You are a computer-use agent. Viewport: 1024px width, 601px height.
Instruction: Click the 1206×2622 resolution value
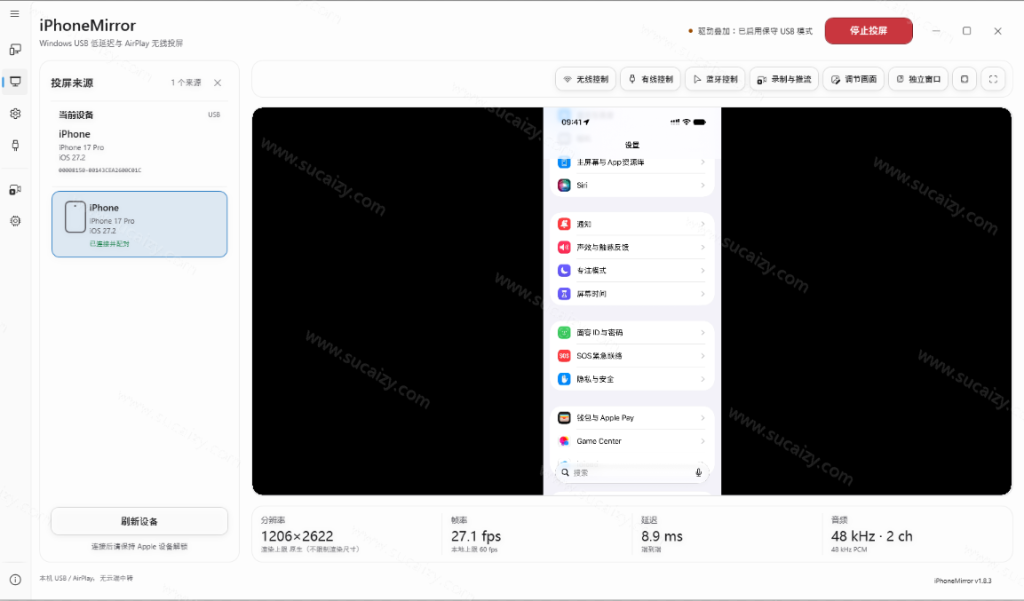[x=297, y=536]
